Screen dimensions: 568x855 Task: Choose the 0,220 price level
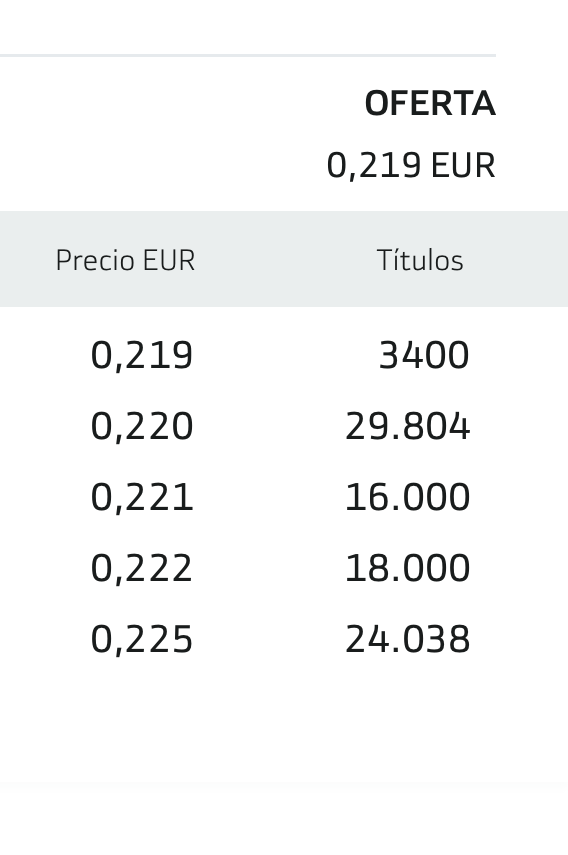click(x=142, y=426)
